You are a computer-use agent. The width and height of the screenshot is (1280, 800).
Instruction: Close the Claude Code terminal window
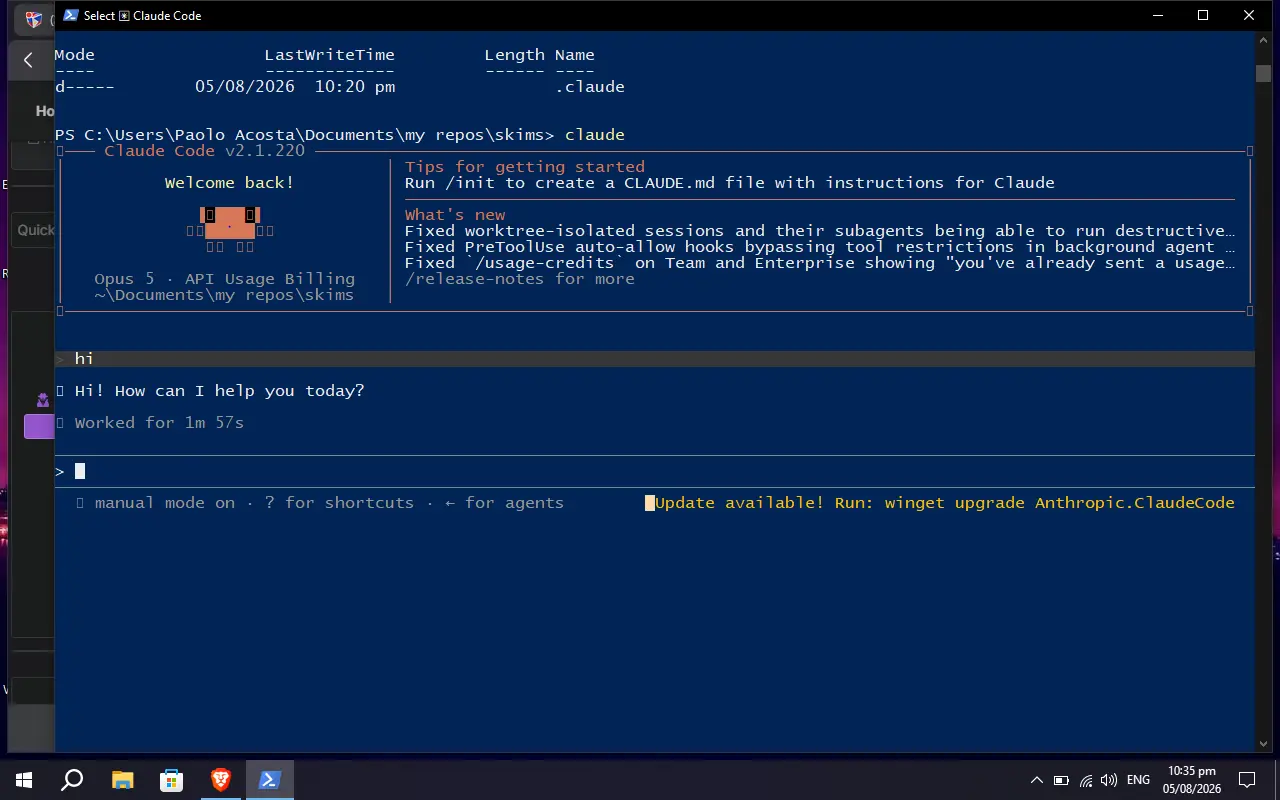(x=1249, y=15)
